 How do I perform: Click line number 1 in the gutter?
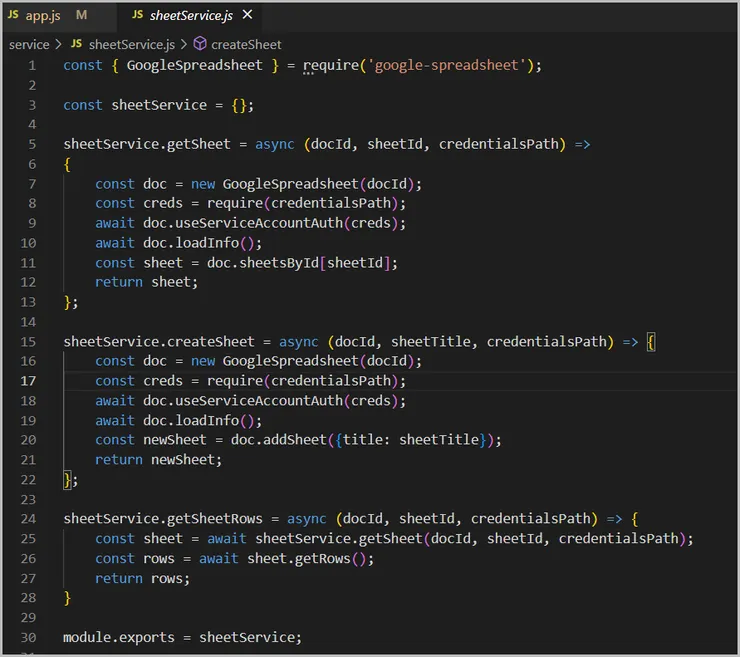[x=32, y=65]
